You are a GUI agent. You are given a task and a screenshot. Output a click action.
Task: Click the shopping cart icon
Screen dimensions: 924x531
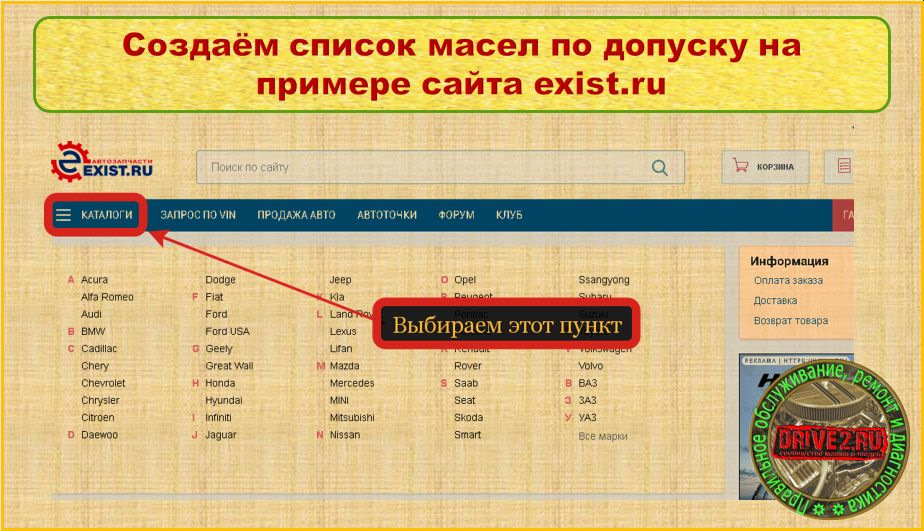click(740, 166)
